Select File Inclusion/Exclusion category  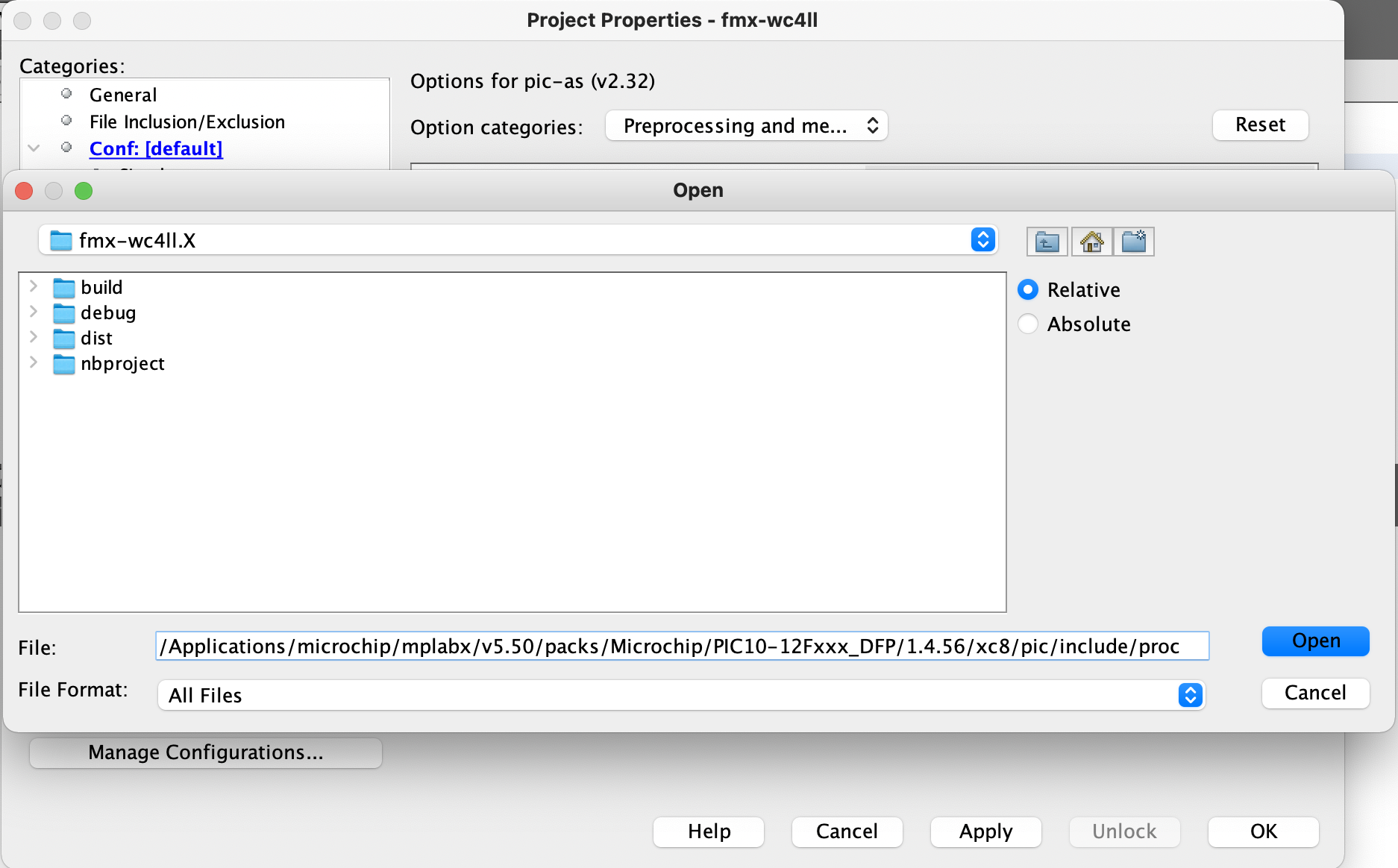tap(186, 122)
